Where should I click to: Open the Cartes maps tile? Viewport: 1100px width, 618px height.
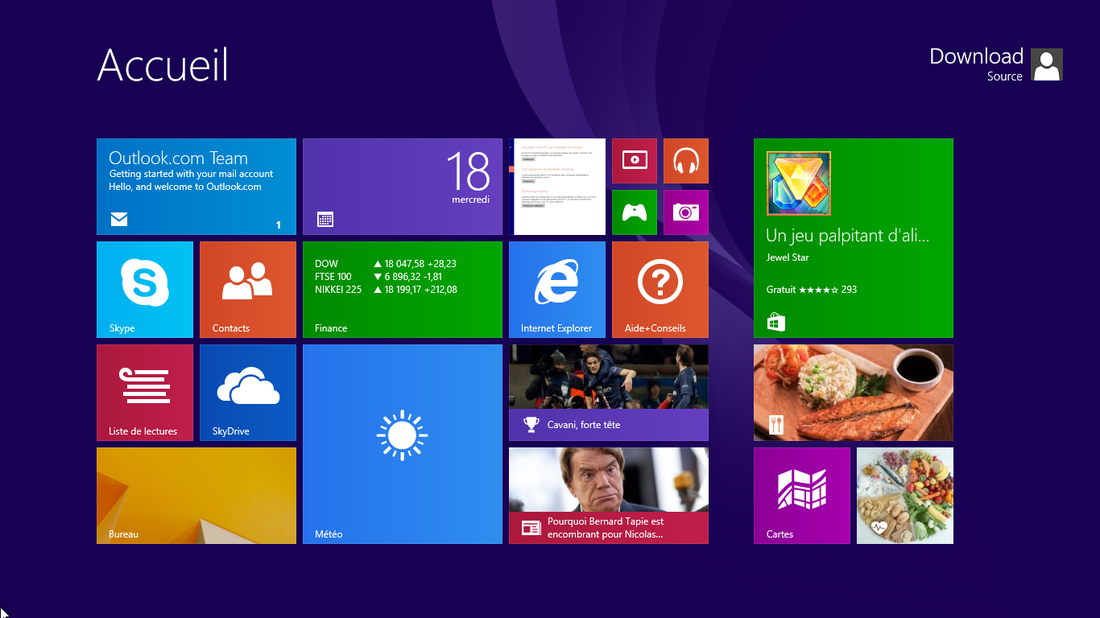pyautogui.click(x=802, y=496)
